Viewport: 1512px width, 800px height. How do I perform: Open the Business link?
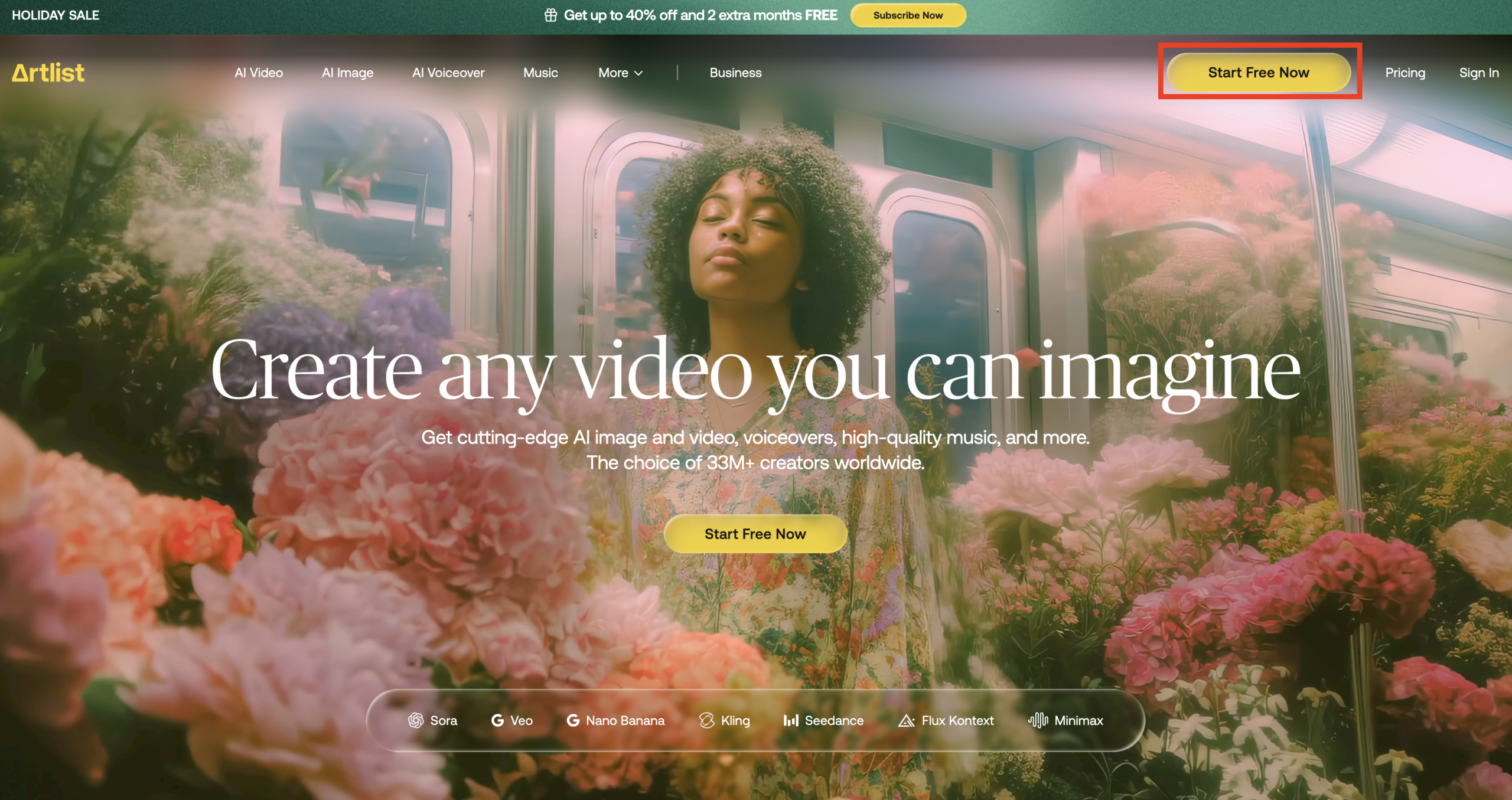click(735, 73)
